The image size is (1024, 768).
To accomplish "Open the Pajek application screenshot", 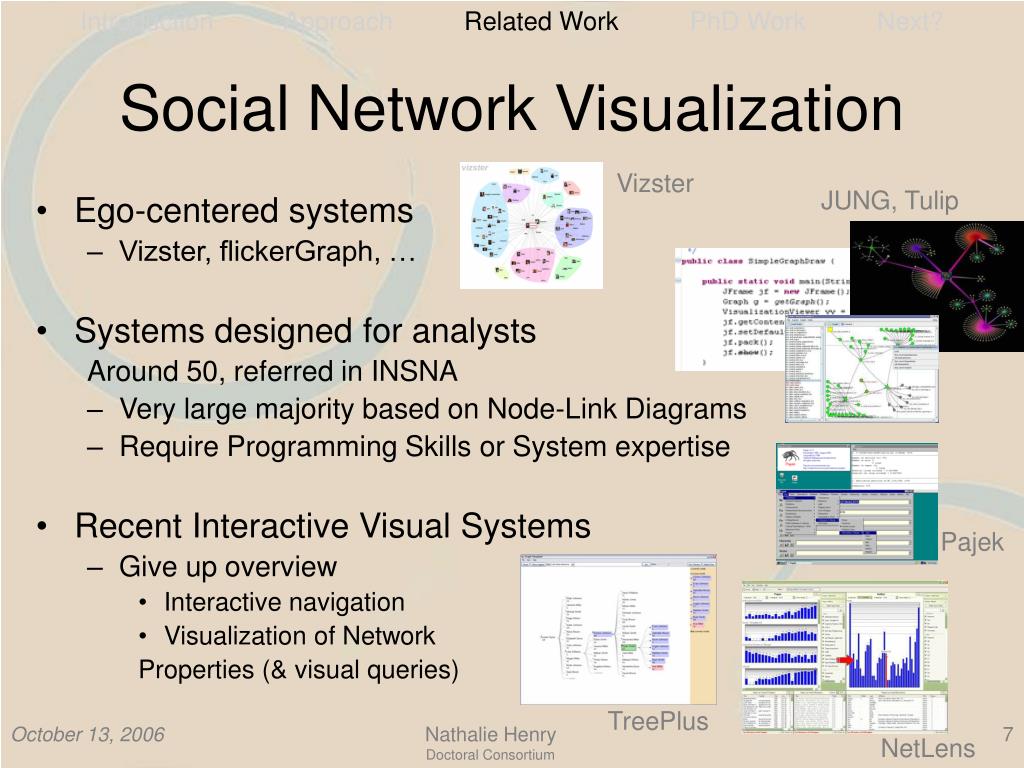I will 857,503.
